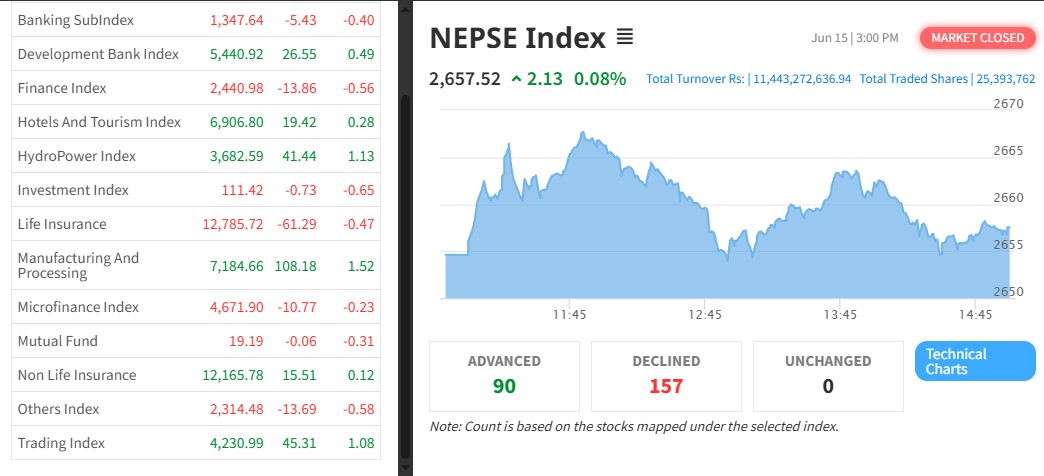Click the Technical Charts button
The width and height of the screenshot is (1044, 476).
coord(974,361)
